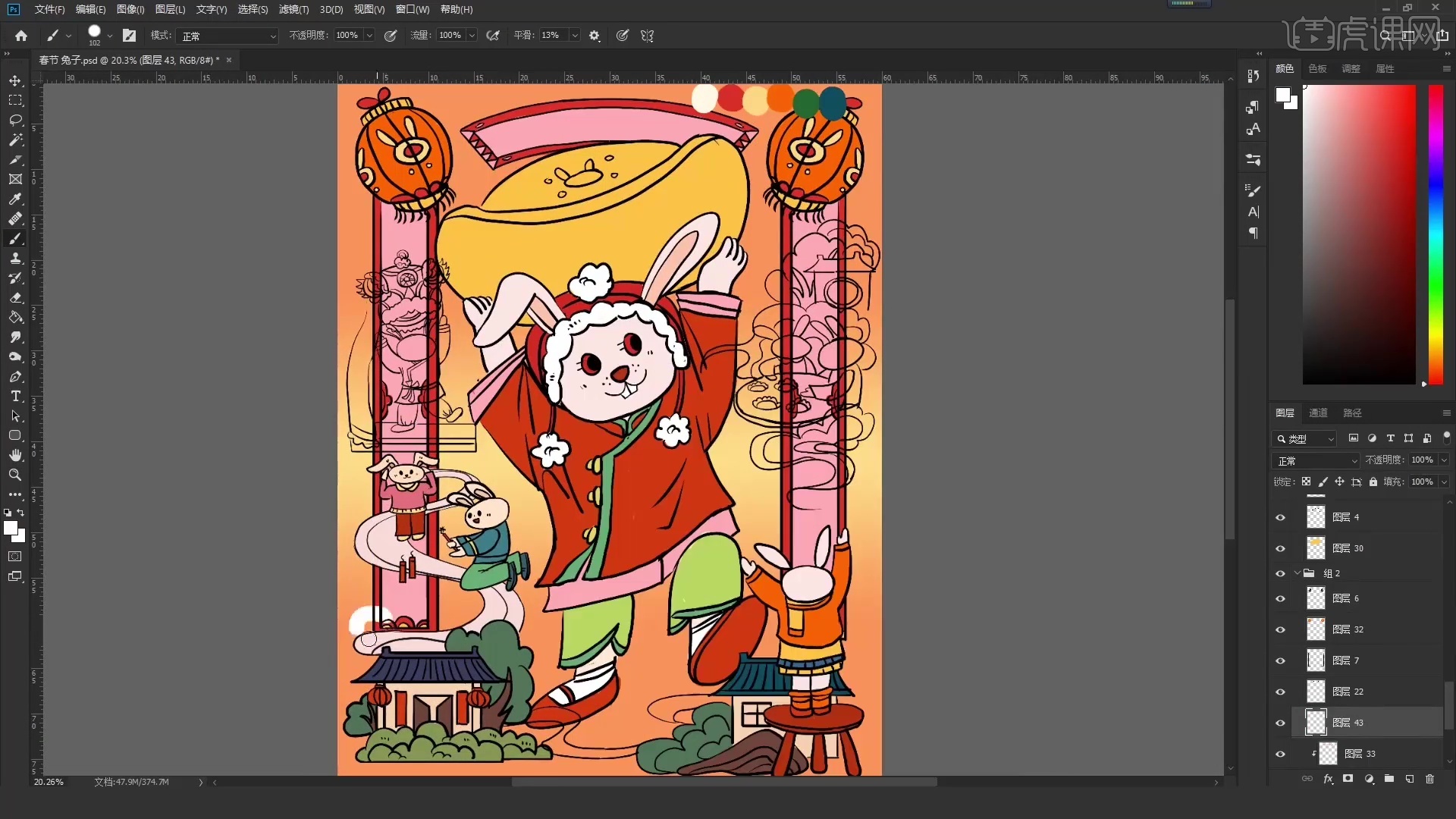The height and width of the screenshot is (819, 1456).
Task: Lock transparent pixels button
Action: (x=1306, y=482)
